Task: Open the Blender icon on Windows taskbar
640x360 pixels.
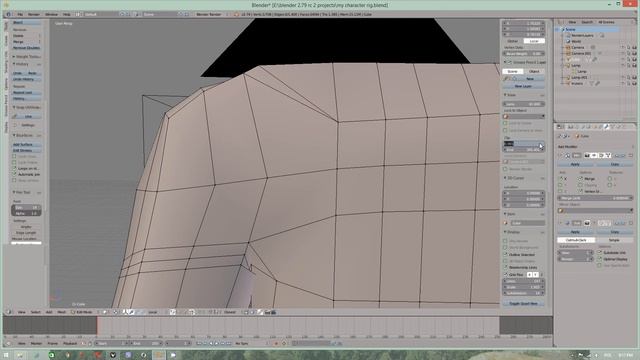Action: (x=158, y=355)
